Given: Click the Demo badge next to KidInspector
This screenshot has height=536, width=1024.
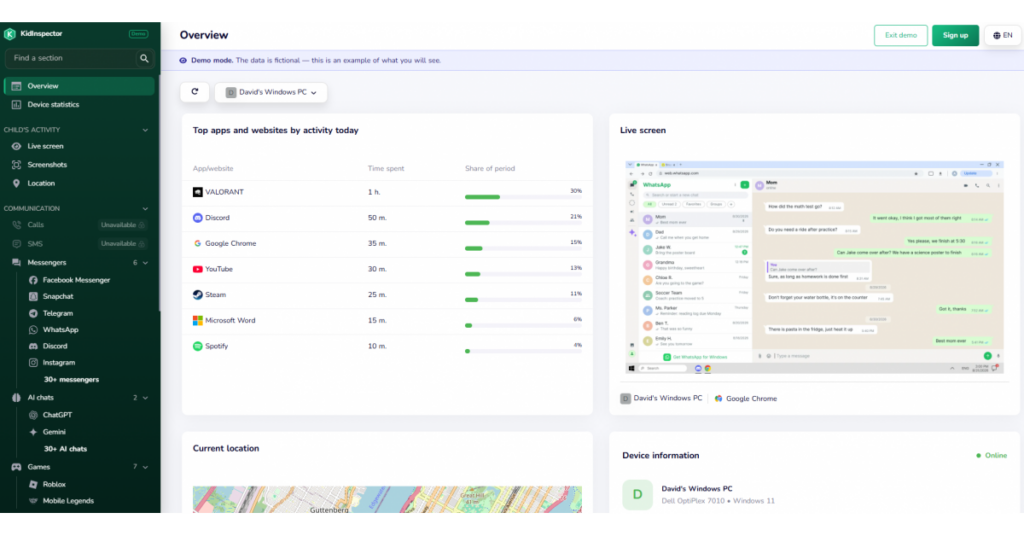Looking at the screenshot, I should [x=138, y=34].
